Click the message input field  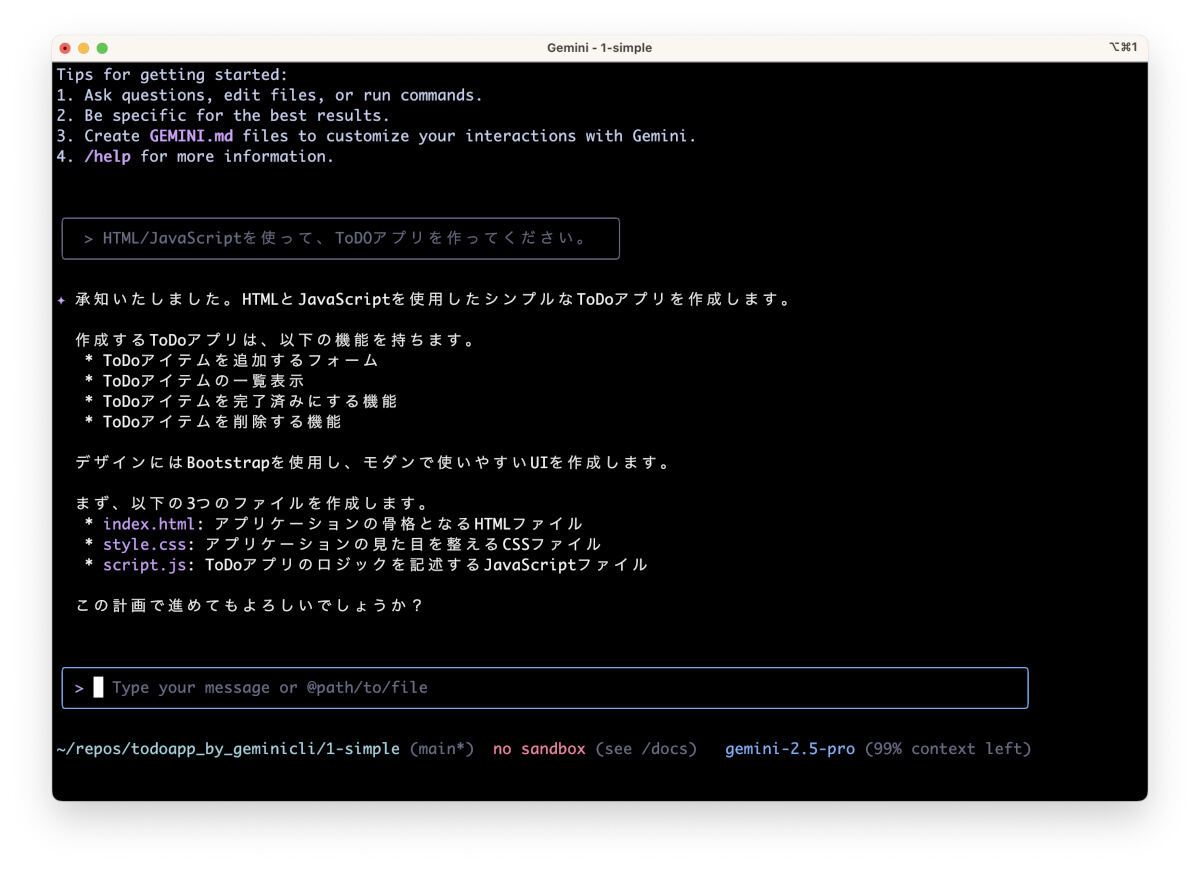pos(545,688)
